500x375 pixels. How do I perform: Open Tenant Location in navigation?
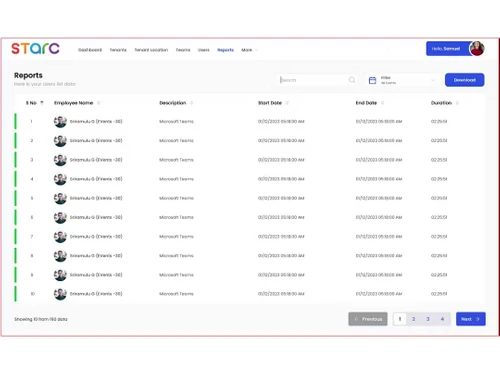tap(151, 50)
